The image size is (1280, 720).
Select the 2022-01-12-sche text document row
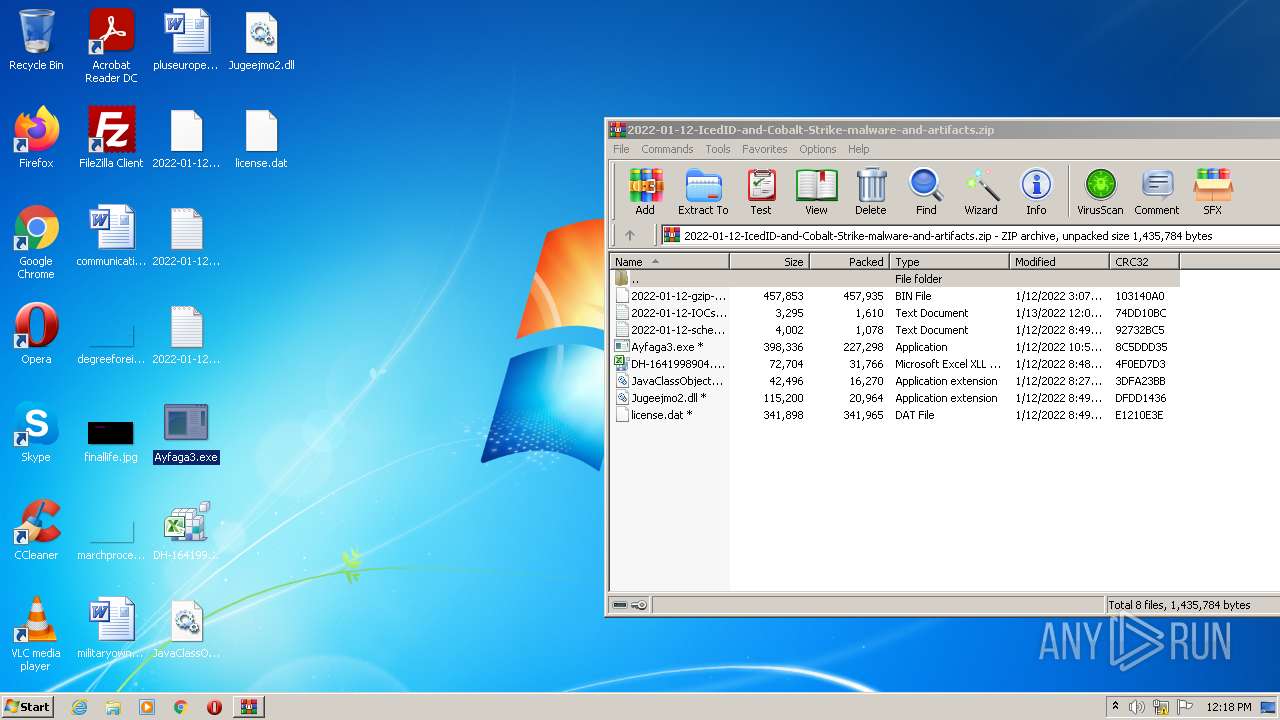pyautogui.click(x=895, y=330)
